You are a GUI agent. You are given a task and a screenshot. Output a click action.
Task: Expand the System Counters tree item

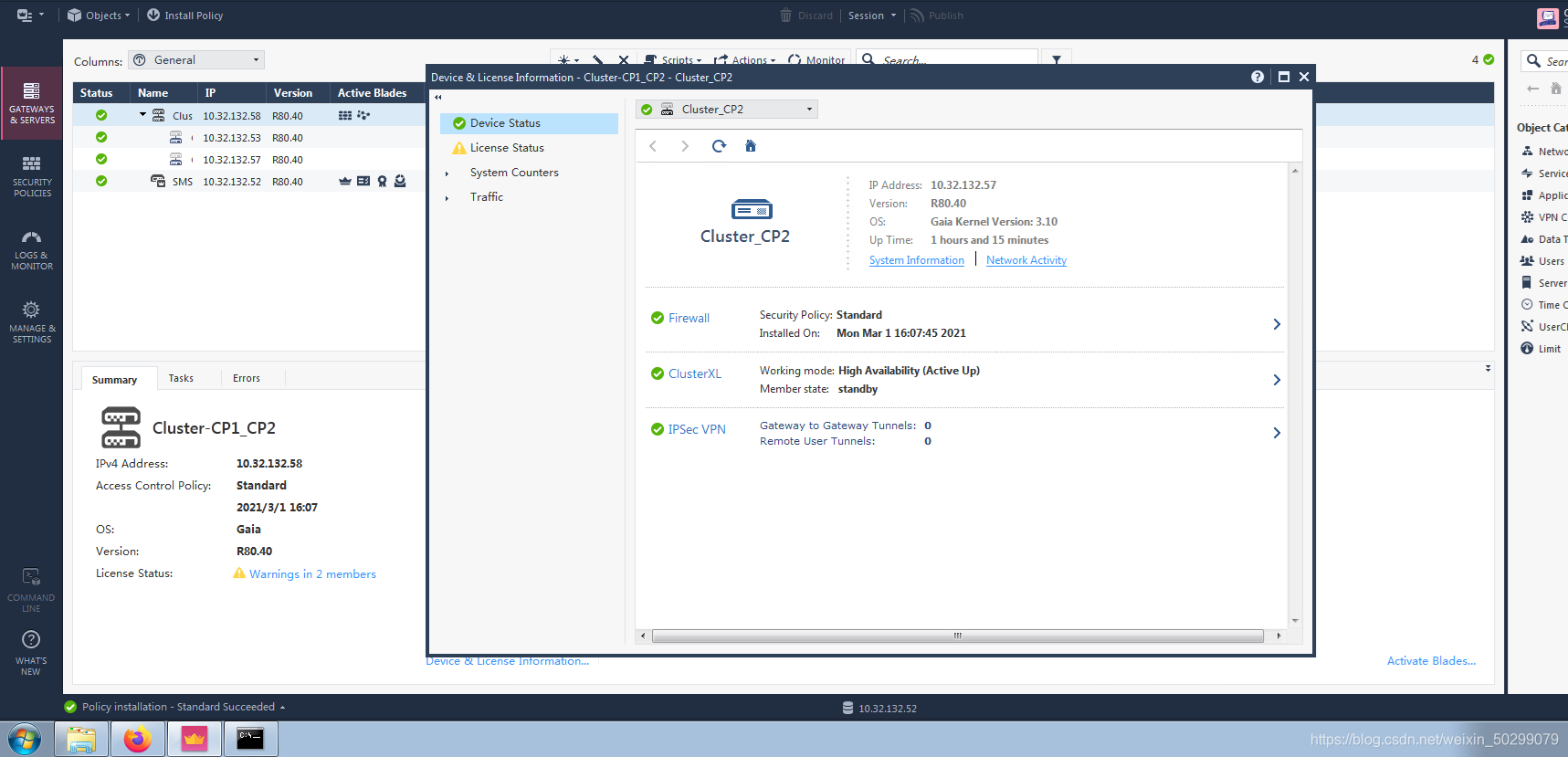(x=447, y=173)
